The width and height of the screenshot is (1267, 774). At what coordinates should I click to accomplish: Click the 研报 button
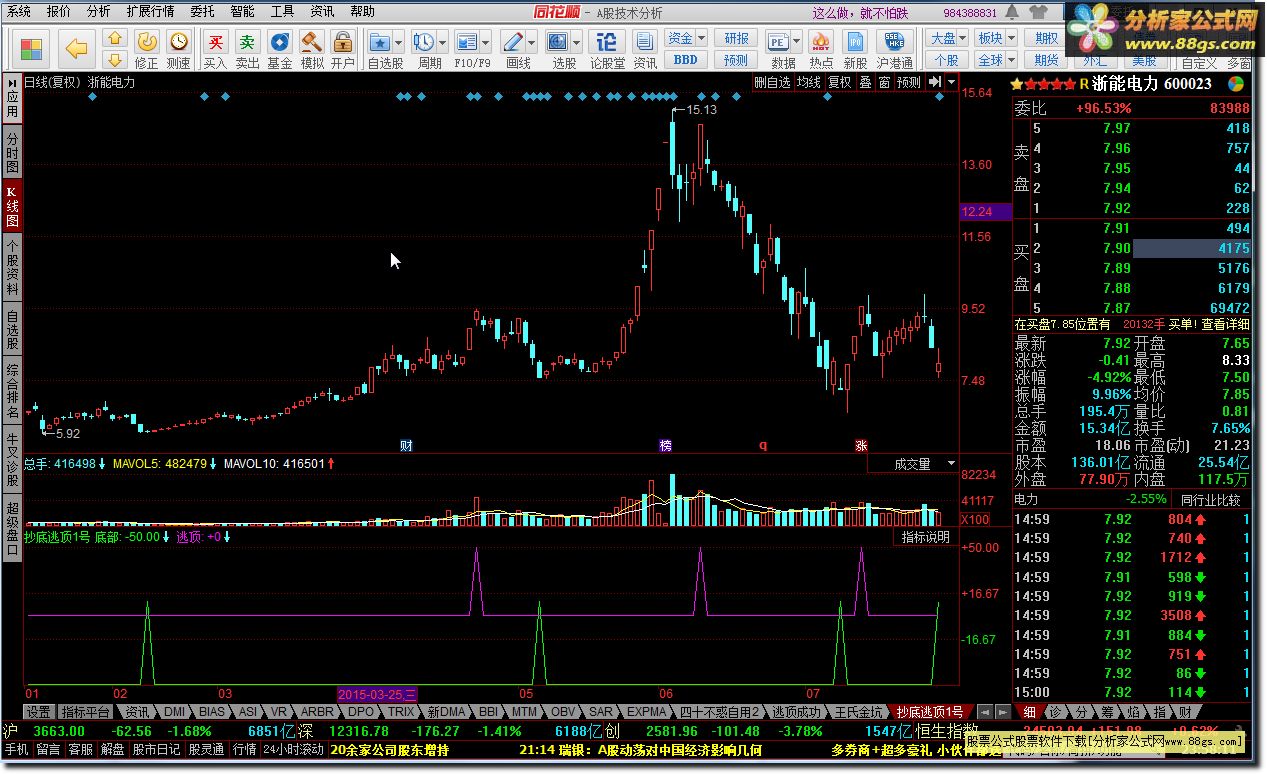click(x=736, y=38)
